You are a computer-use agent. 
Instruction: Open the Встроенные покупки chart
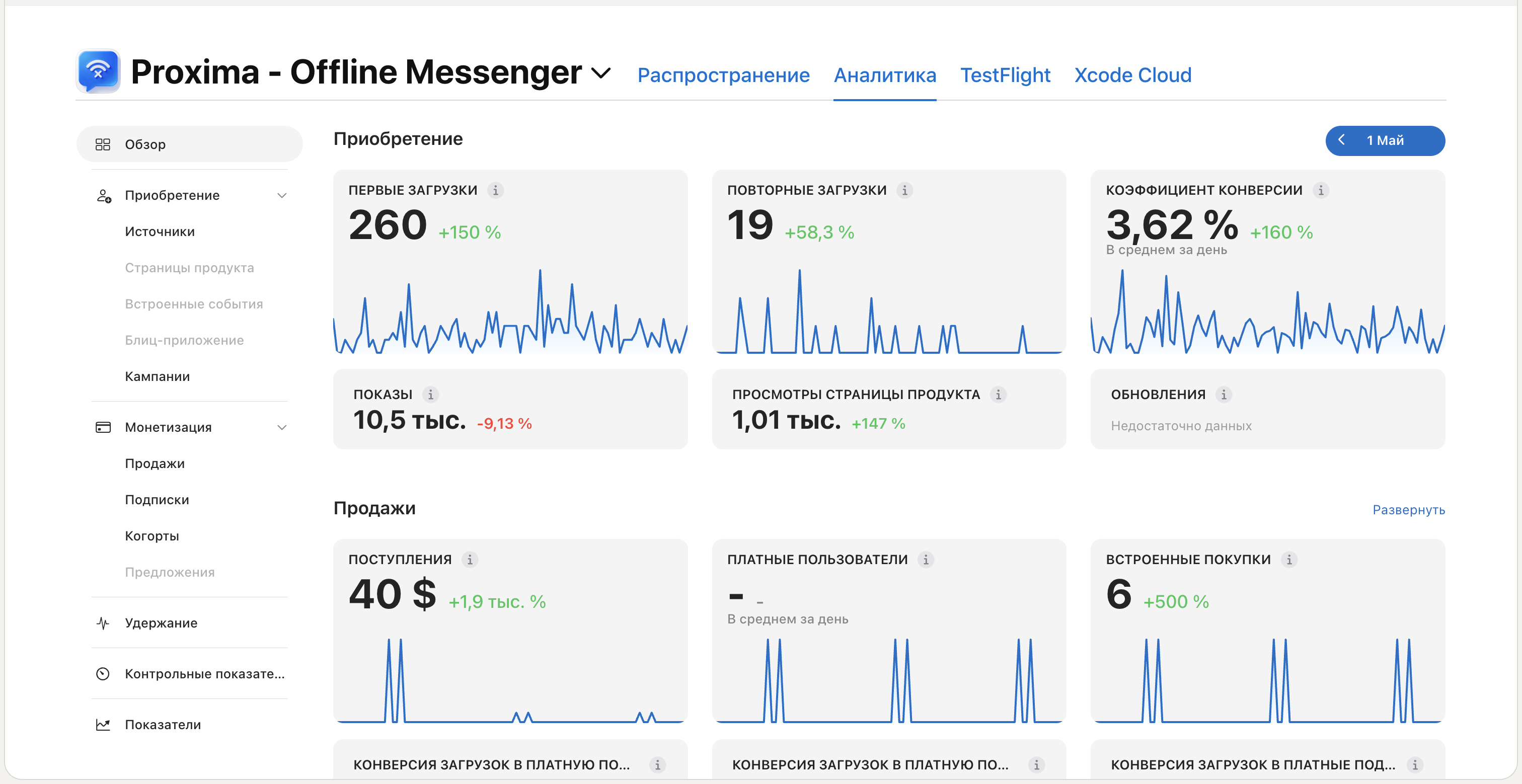click(x=1267, y=679)
